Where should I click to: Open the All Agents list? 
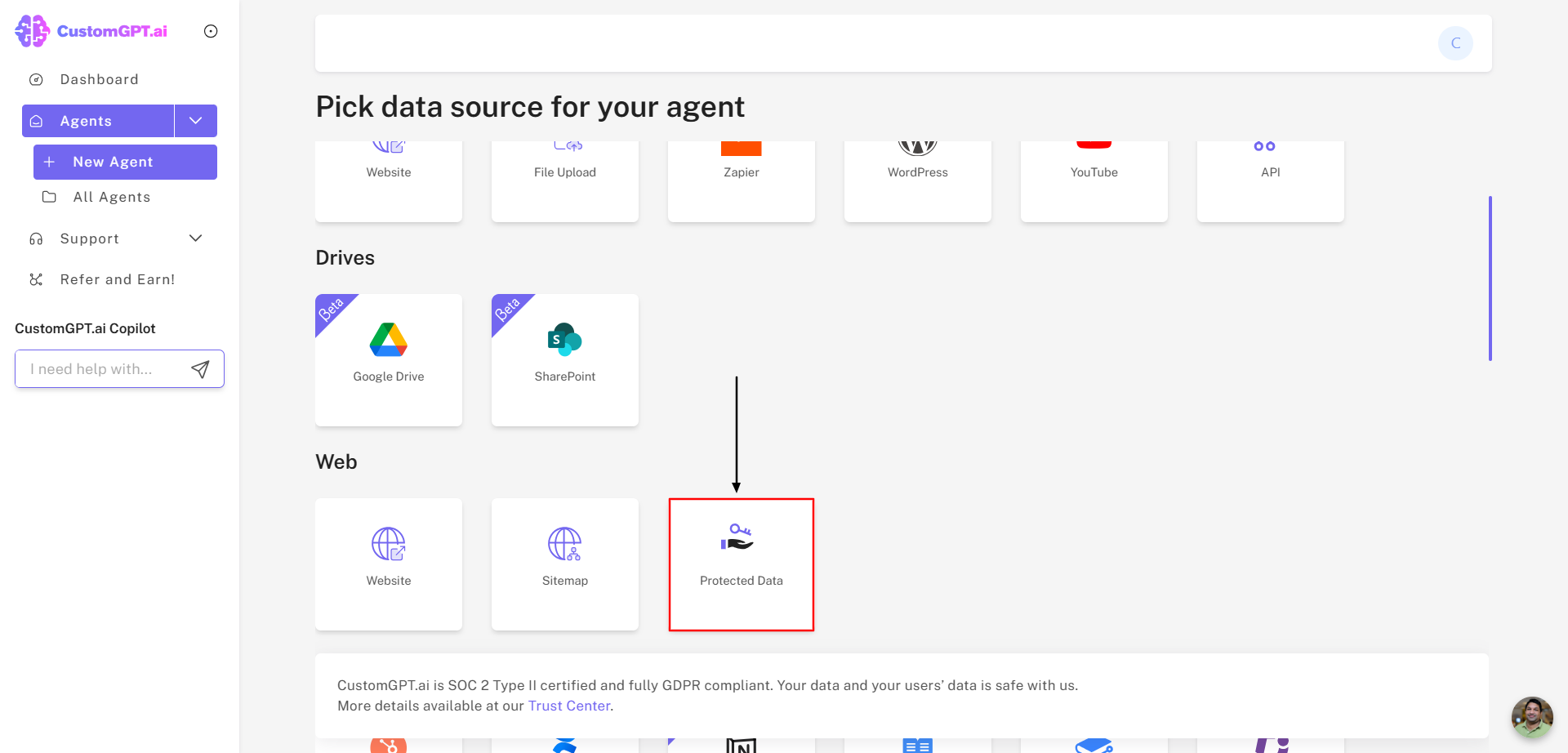(112, 197)
